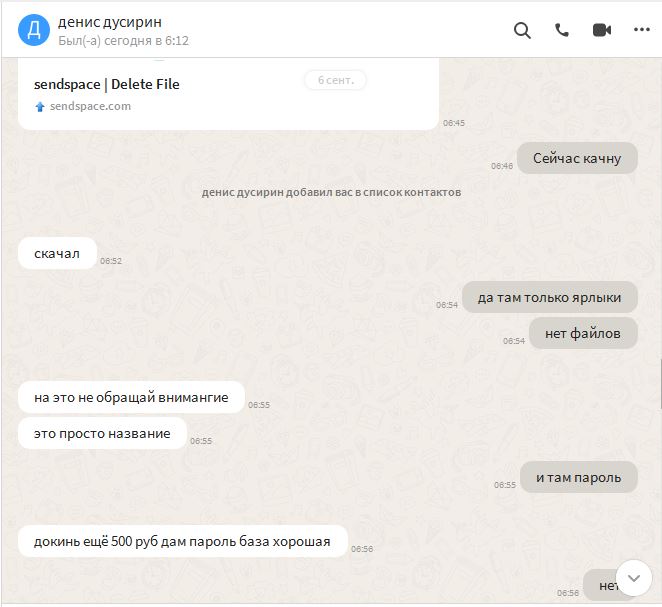
Task: Jump to latest message down-chevron button
Action: [x=634, y=578]
